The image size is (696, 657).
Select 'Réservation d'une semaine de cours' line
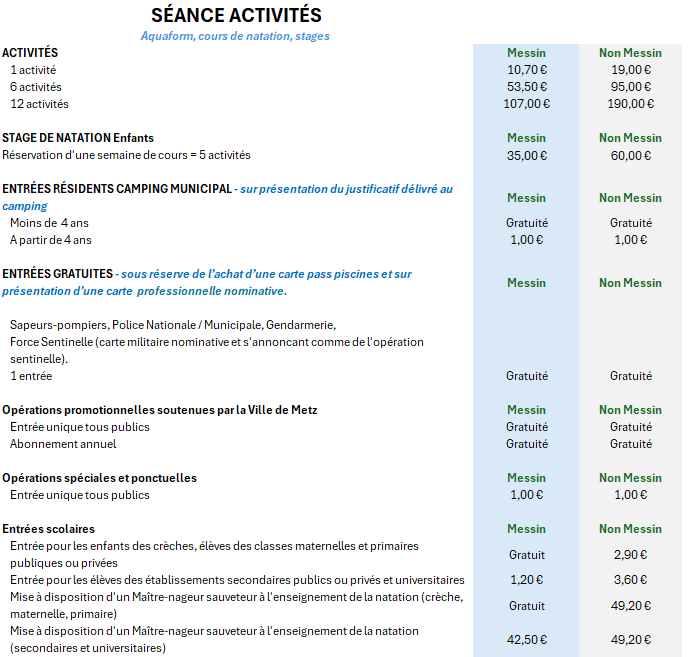(127, 155)
